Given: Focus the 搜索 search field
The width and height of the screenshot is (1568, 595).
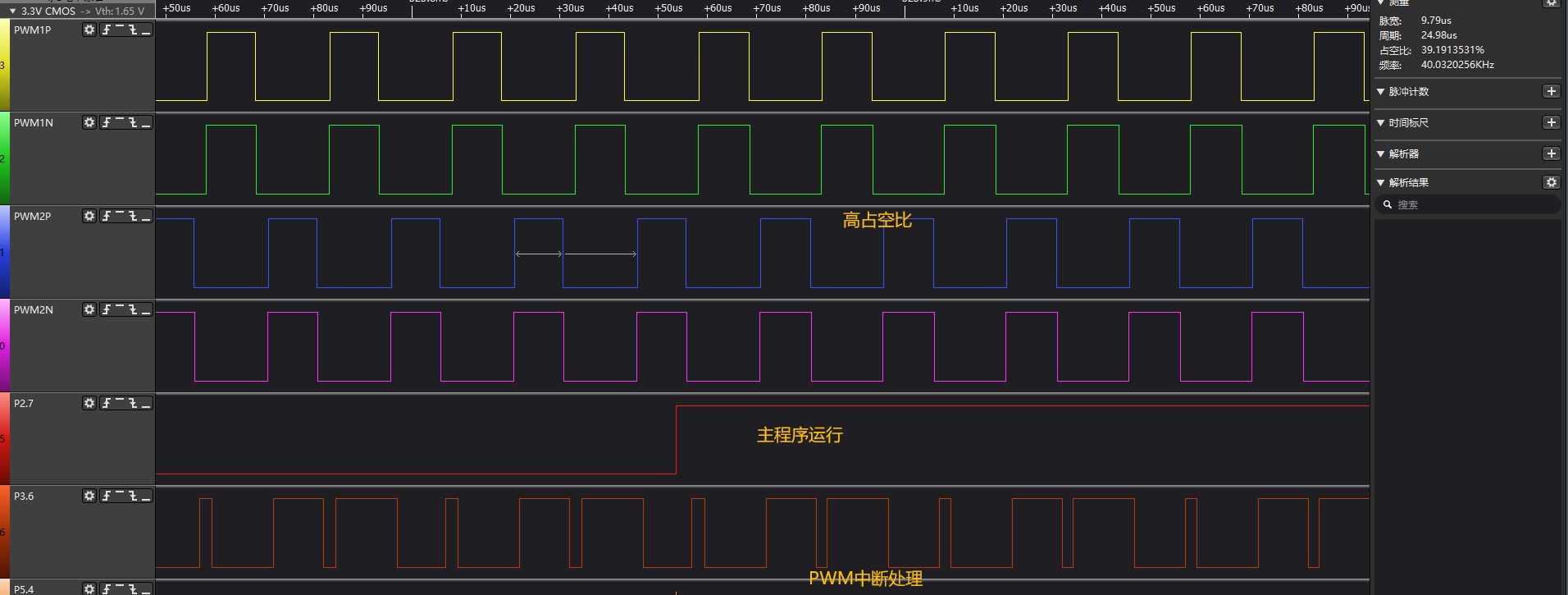Looking at the screenshot, I should [x=1468, y=204].
